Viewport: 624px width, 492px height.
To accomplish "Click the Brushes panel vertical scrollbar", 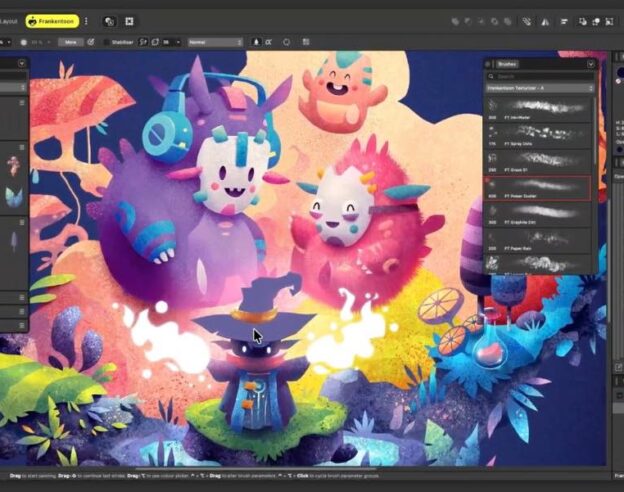I will pos(595,129).
